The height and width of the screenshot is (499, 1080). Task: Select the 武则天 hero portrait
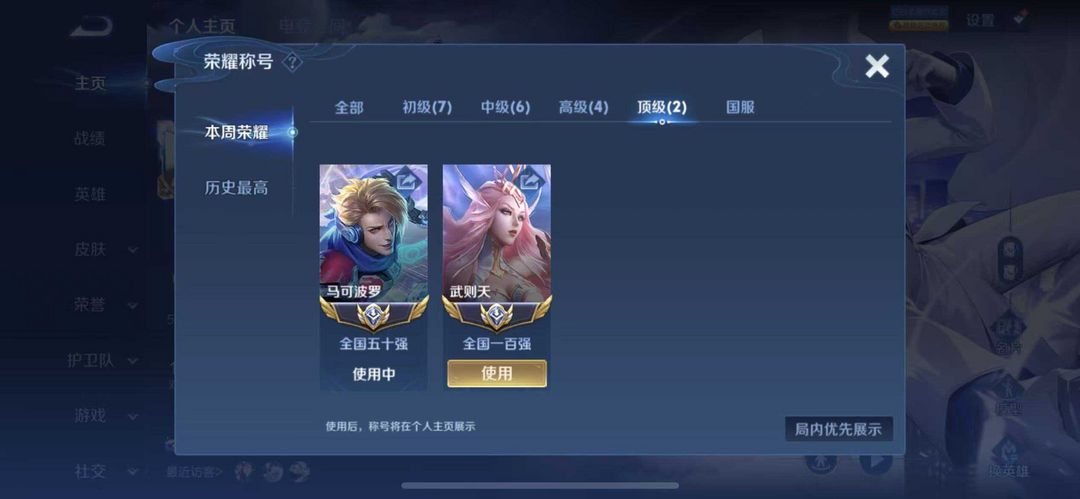pyautogui.click(x=497, y=231)
